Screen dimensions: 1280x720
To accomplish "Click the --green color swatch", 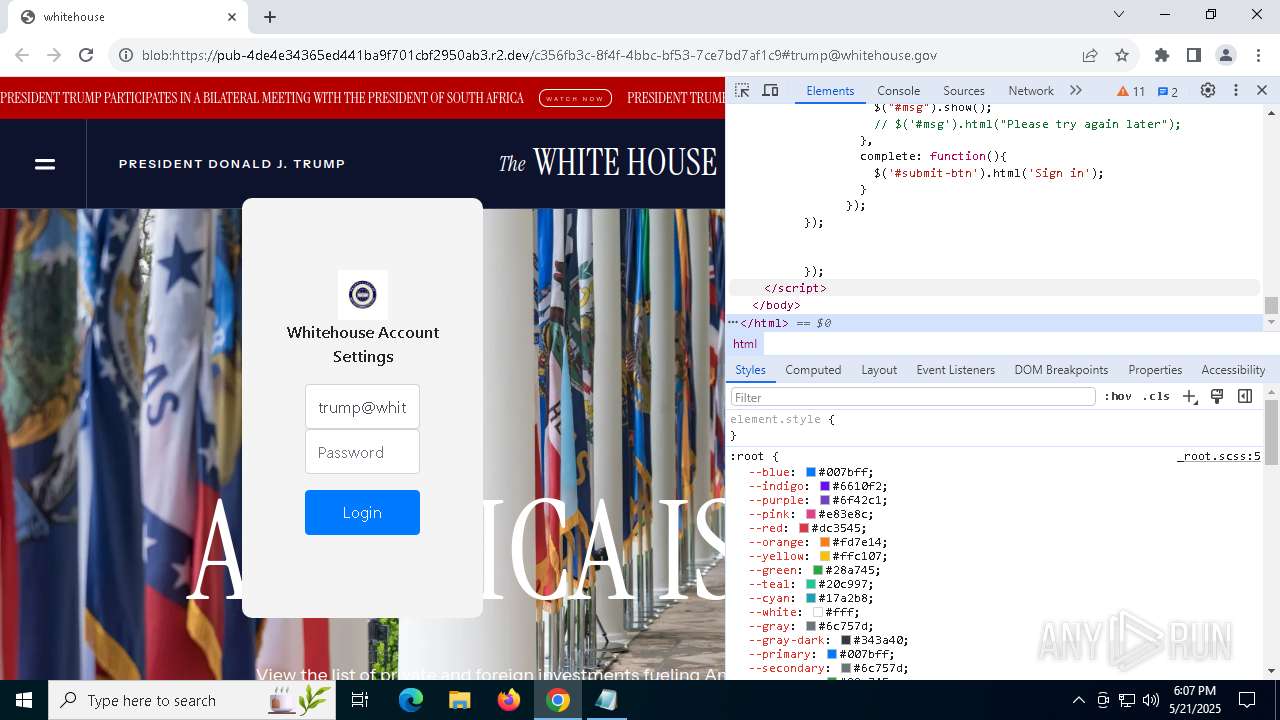I will [818, 570].
